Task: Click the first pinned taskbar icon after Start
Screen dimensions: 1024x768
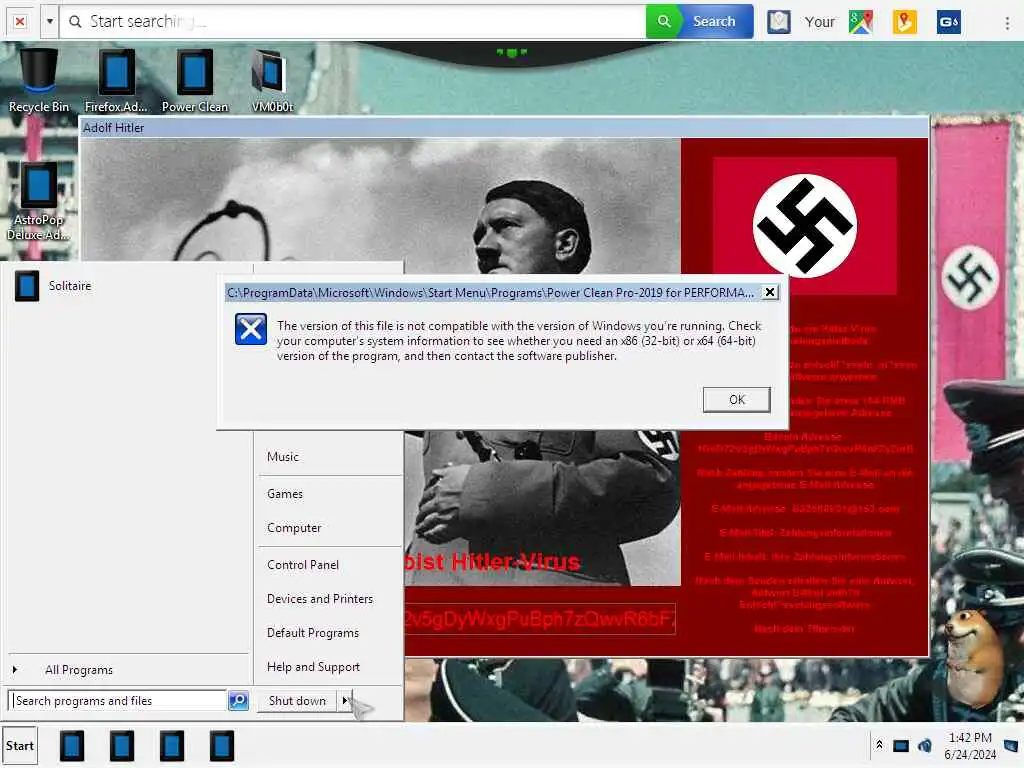Action: (x=72, y=746)
